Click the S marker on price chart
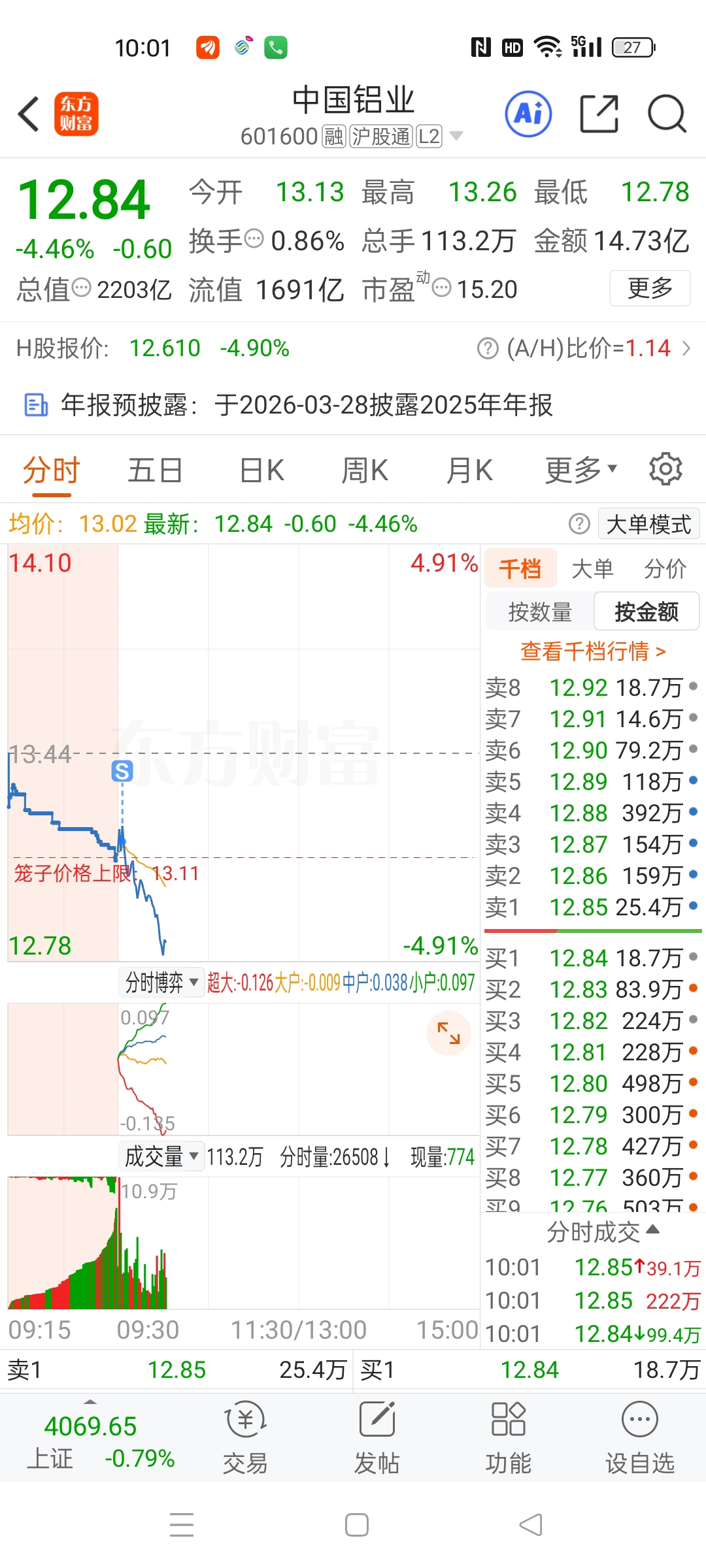 122,771
